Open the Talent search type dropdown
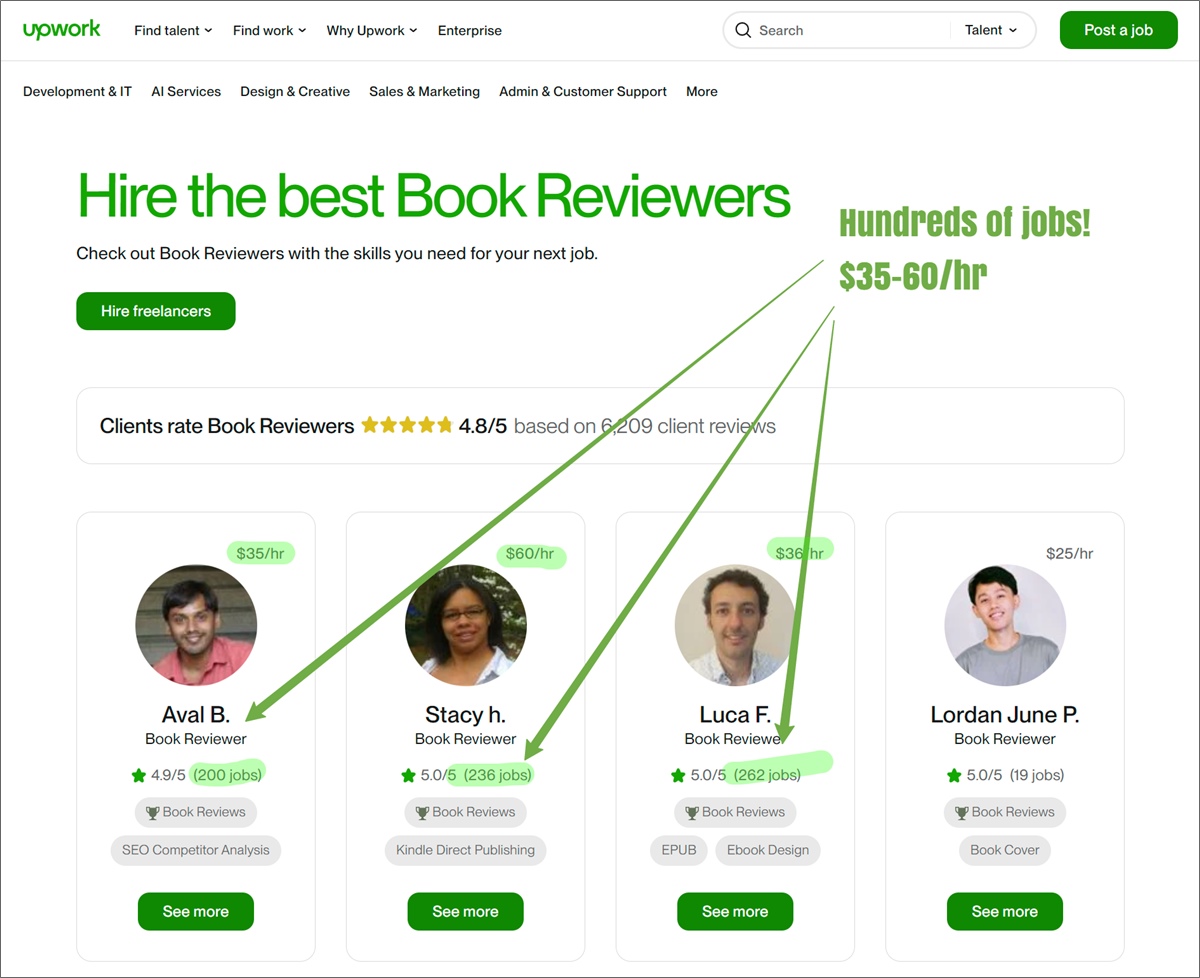Screen dimensions: 1200x978 point(991,30)
